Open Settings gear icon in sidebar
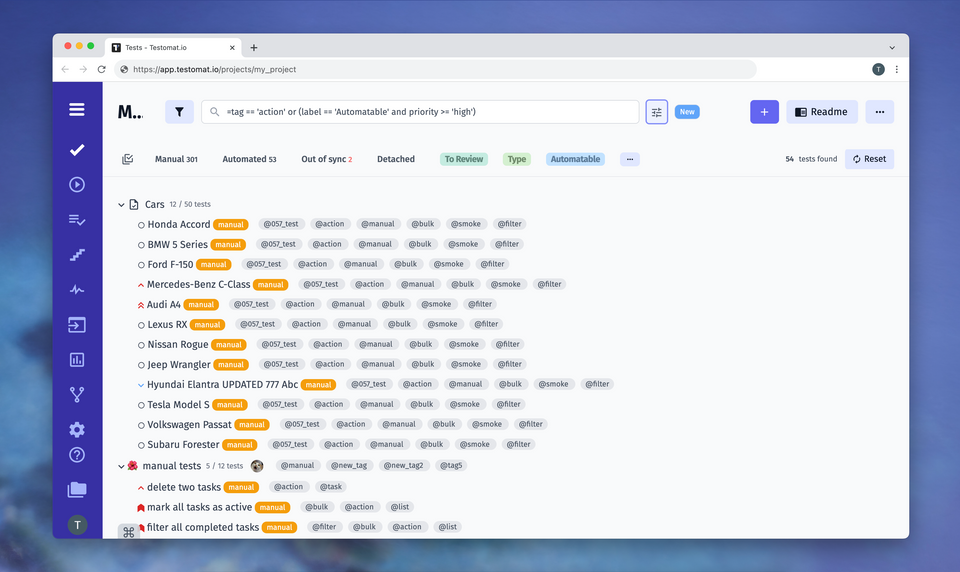 coord(77,429)
